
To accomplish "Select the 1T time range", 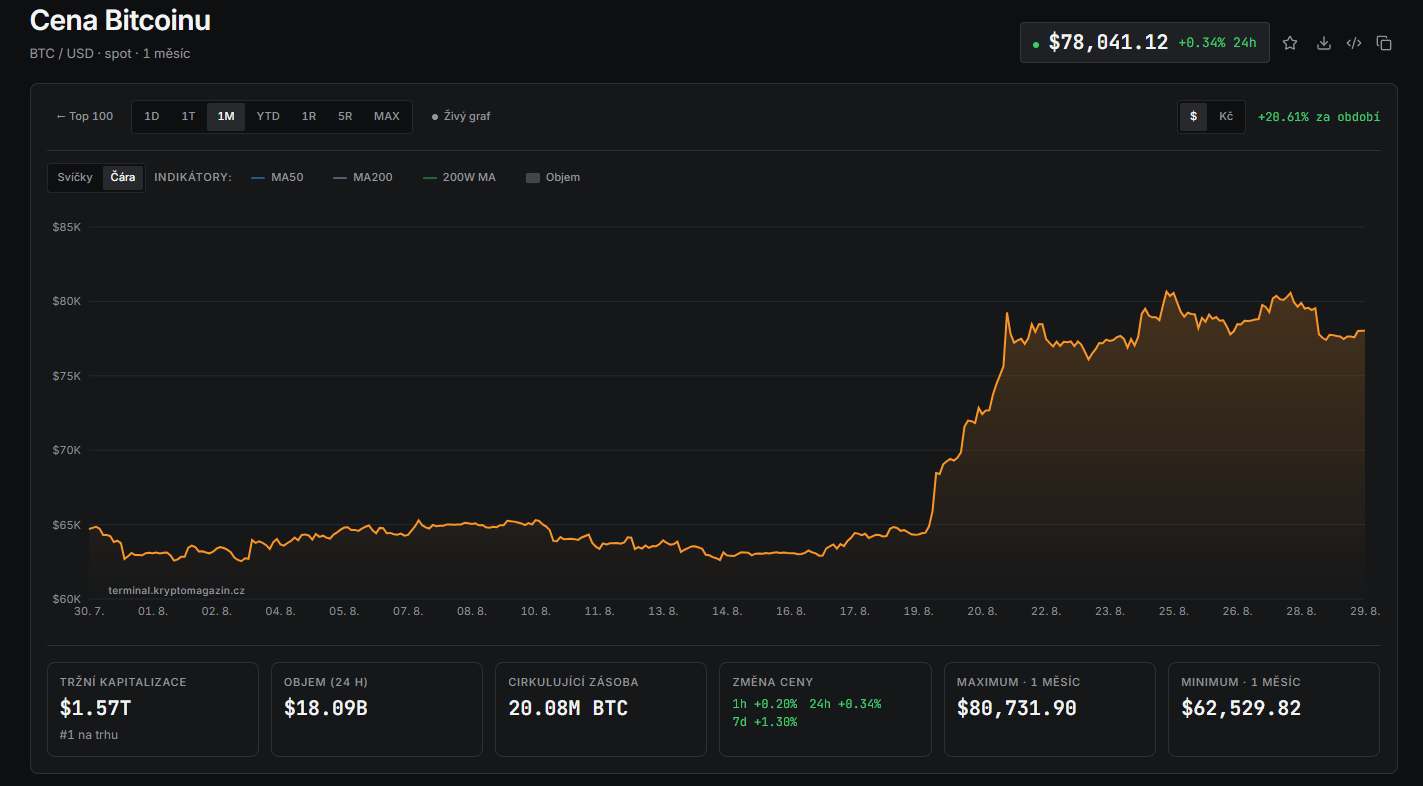I will pos(188,116).
